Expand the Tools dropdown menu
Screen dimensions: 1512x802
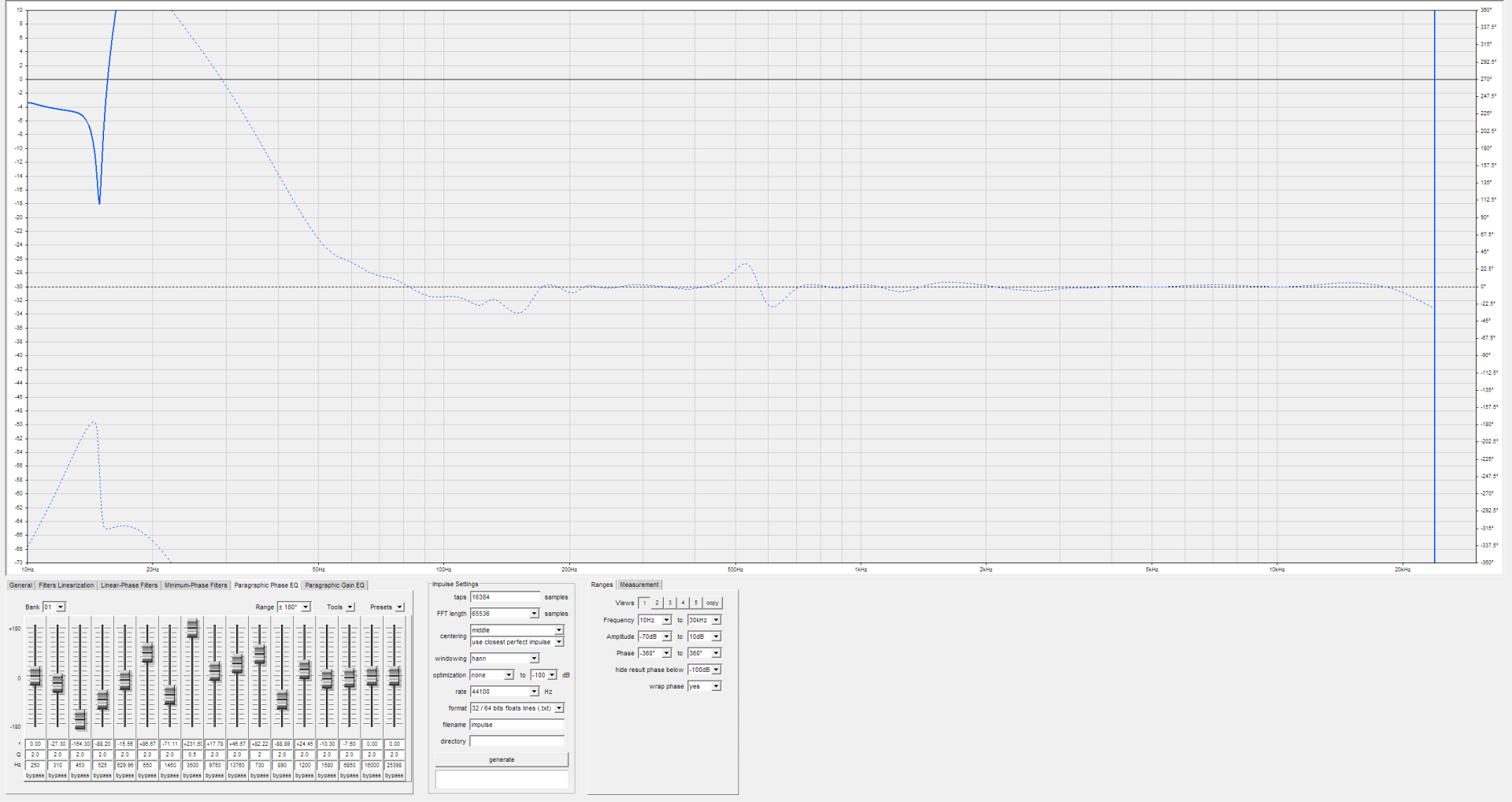coord(350,607)
